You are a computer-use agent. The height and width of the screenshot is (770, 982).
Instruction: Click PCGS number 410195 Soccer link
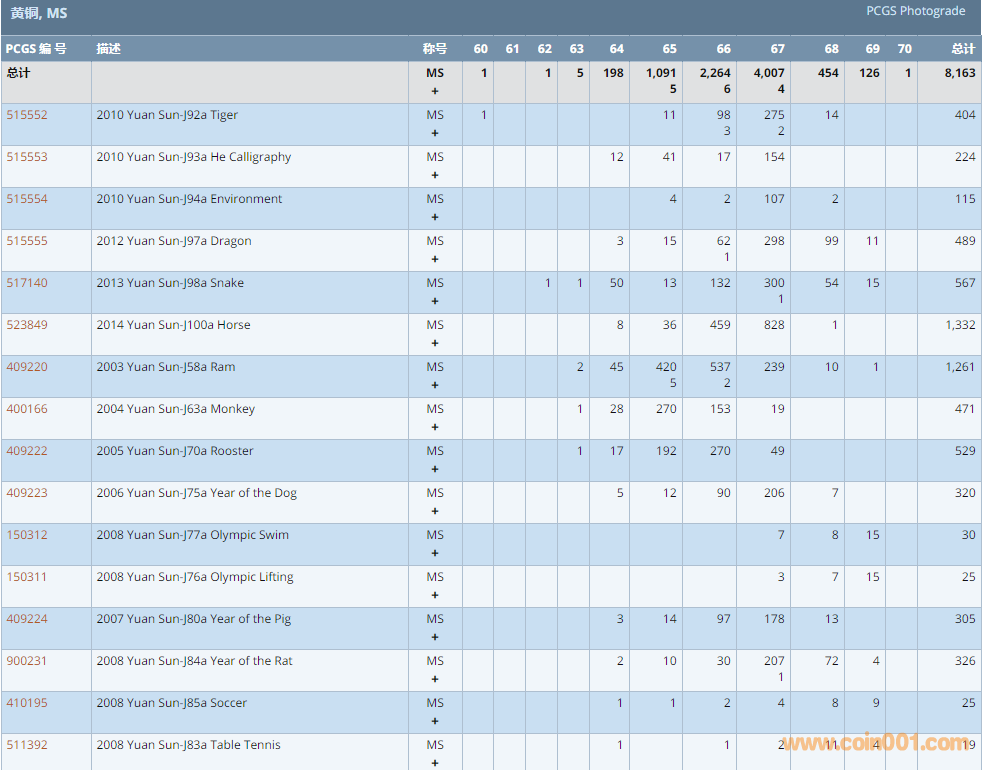(x=27, y=703)
